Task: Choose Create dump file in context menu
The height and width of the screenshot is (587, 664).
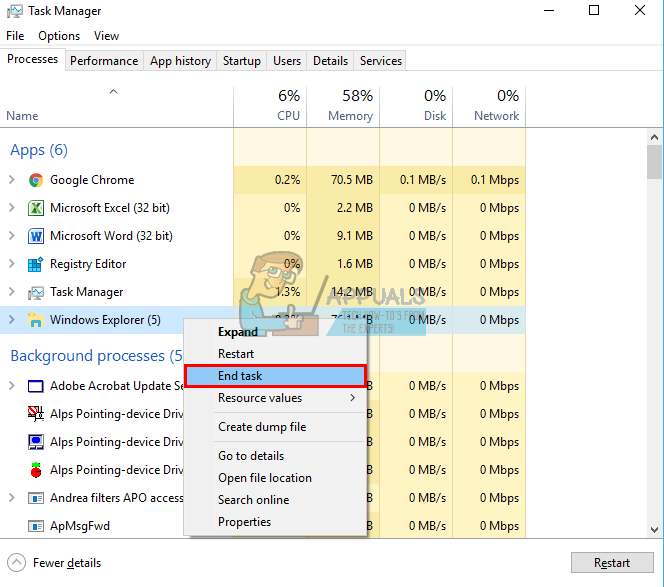Action: [276, 427]
